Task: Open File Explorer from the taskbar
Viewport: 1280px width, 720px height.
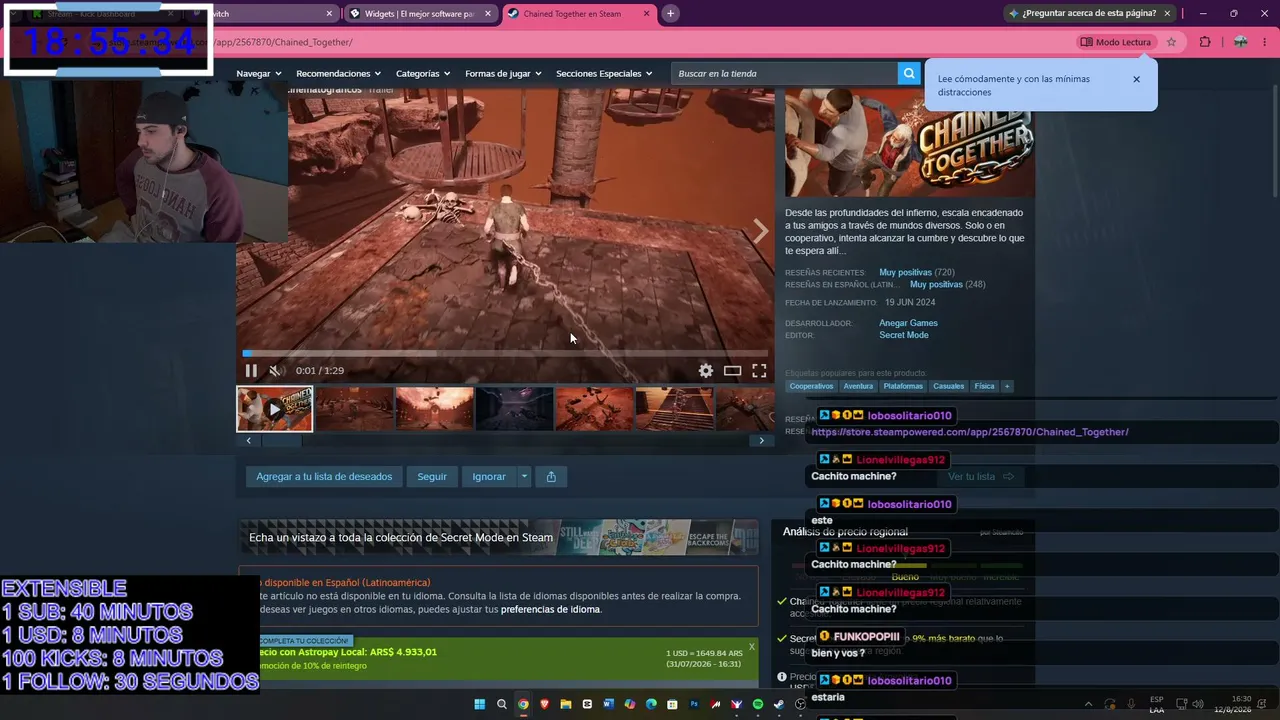Action: (566, 704)
